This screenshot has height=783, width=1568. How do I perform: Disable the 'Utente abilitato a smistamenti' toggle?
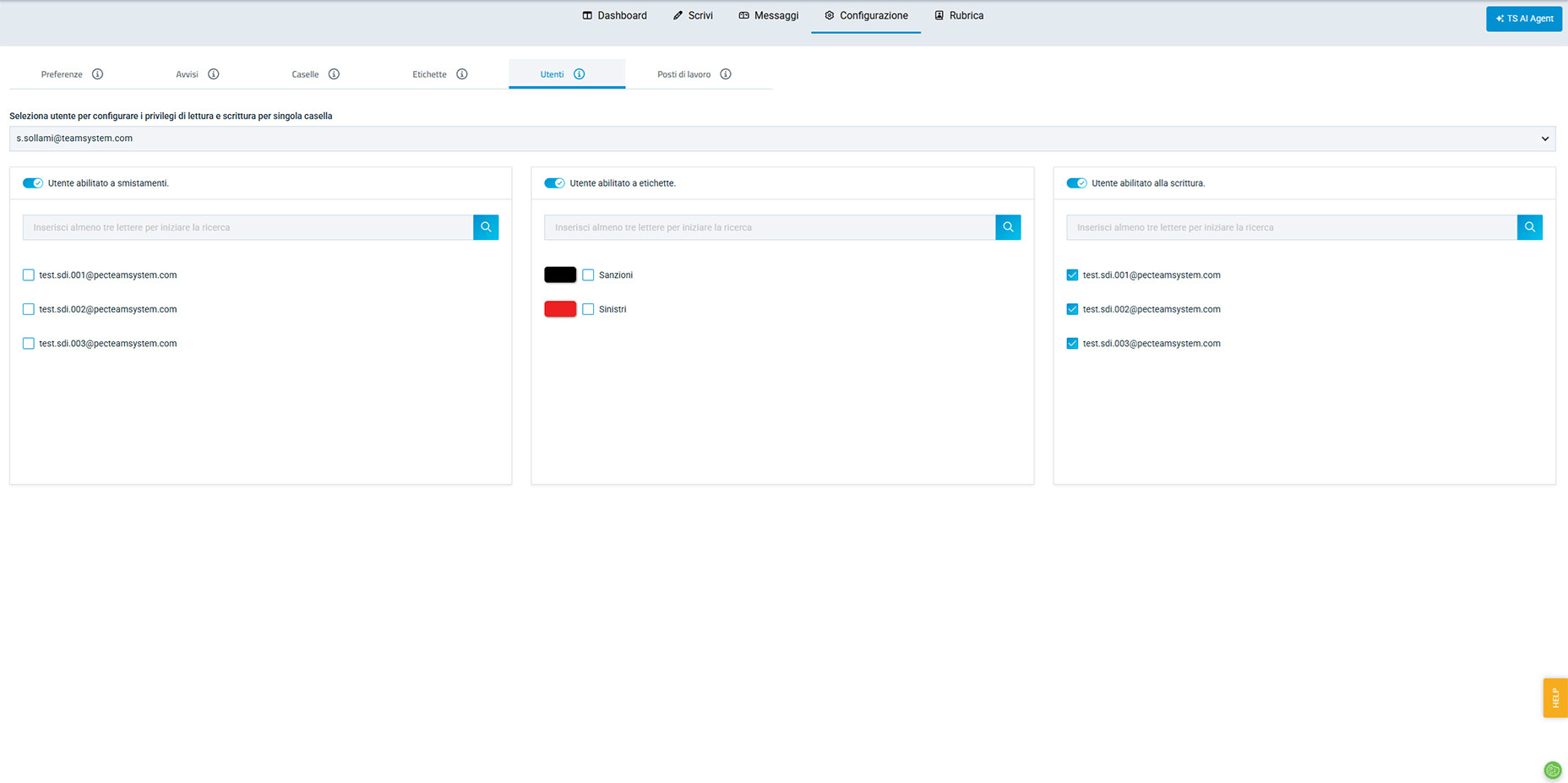(x=33, y=183)
